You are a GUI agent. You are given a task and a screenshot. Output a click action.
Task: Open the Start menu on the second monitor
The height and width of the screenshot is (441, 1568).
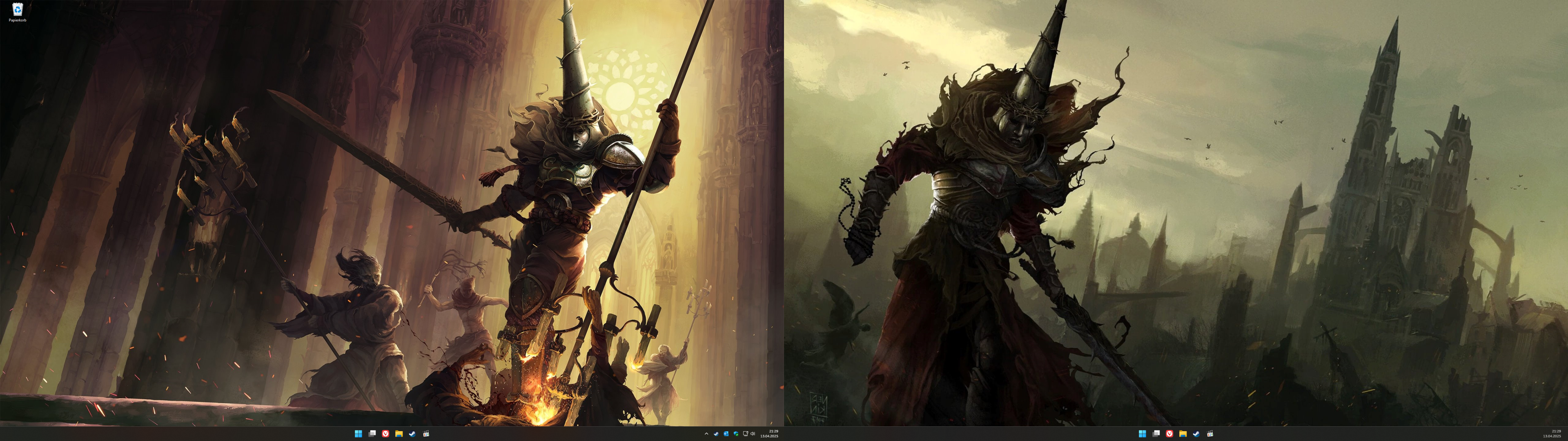point(1143,434)
